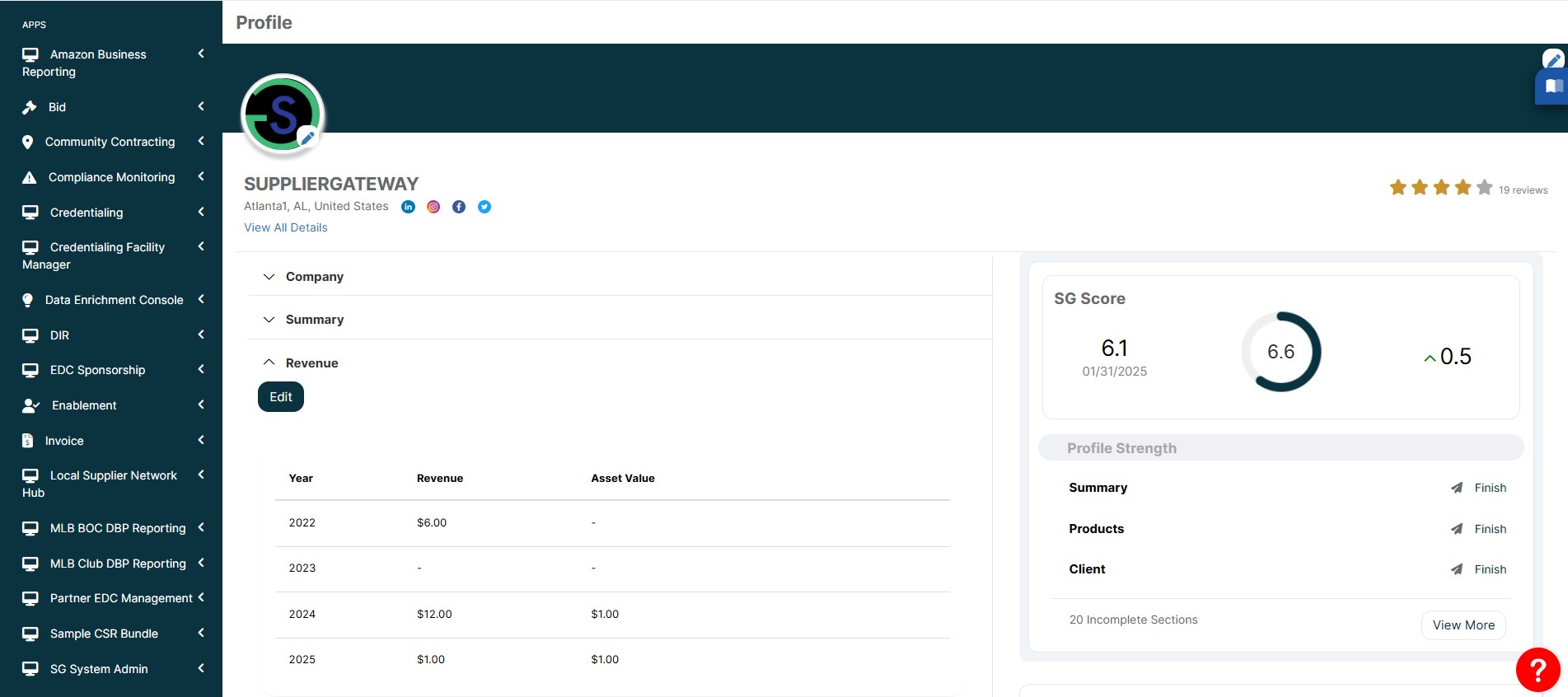
Task: Open the Instagram social profile icon
Action: coord(433,207)
